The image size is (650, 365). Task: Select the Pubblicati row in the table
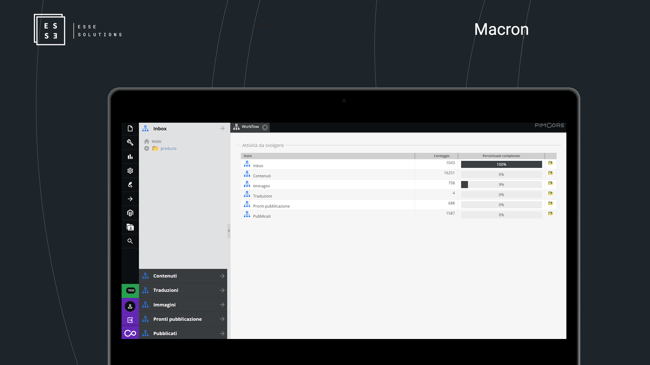pos(399,215)
